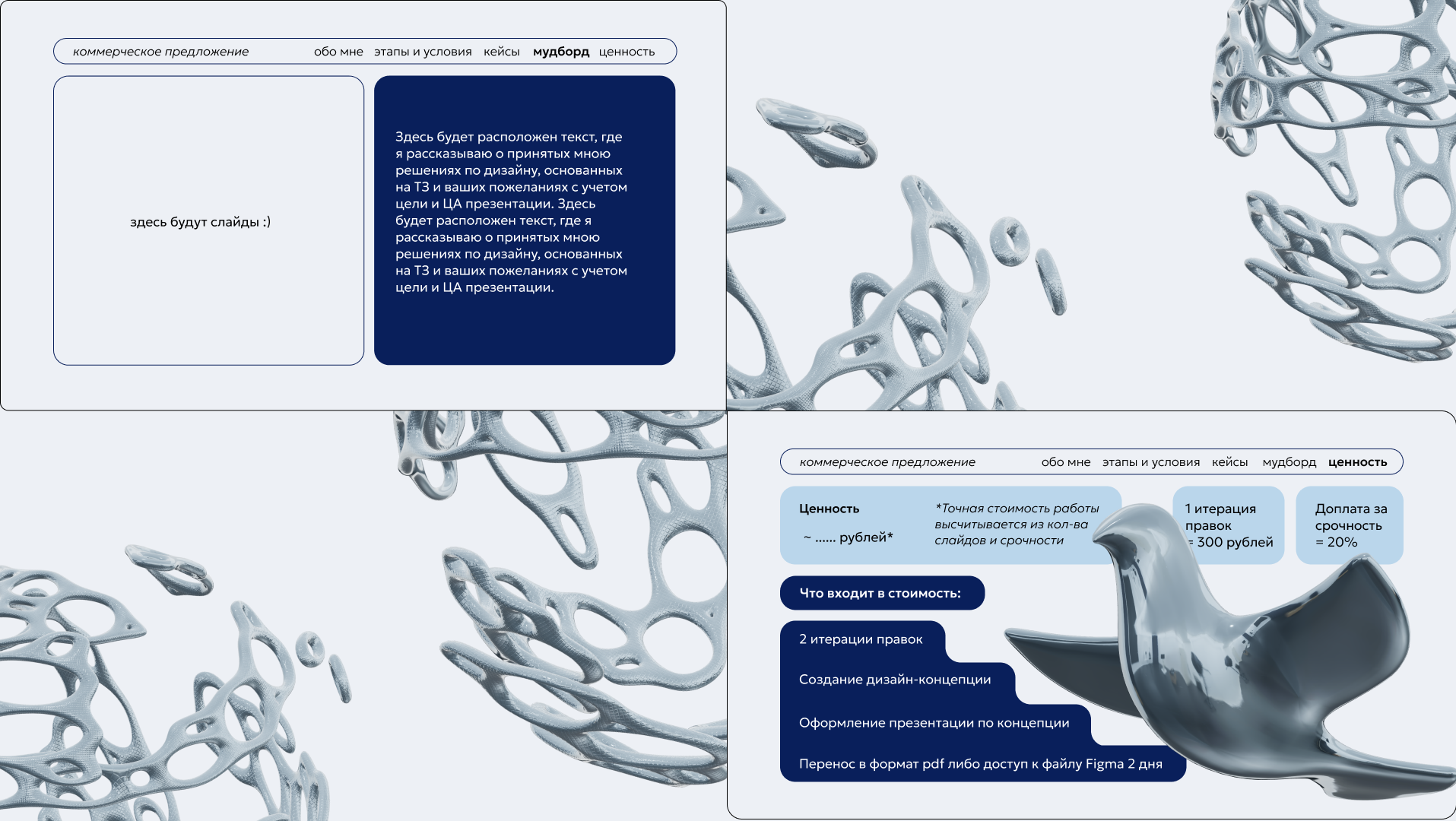
Task: Switch to "мудборд" from the pricing slide
Action: 1289,462
